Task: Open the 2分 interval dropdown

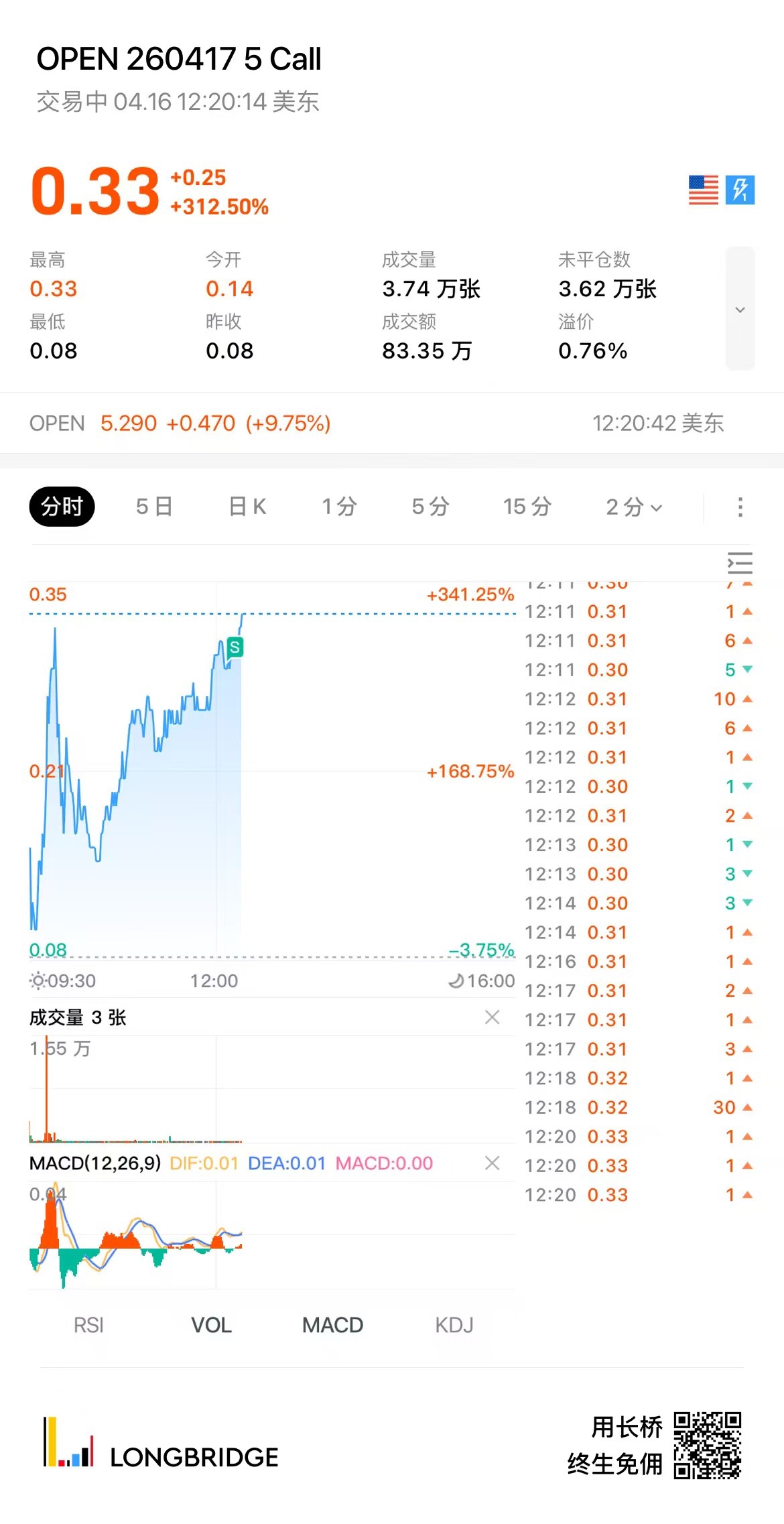Action: 634,507
